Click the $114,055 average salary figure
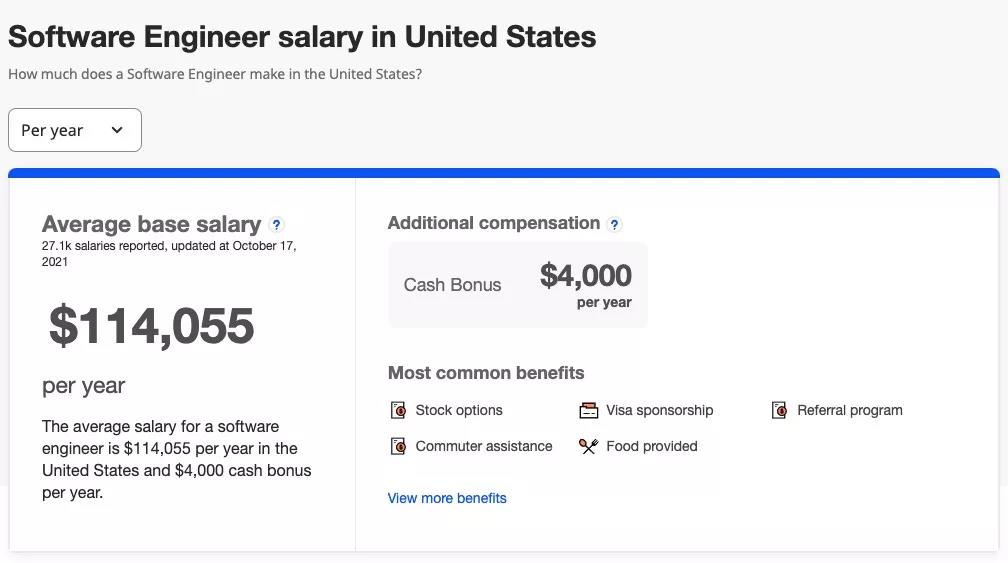 (x=152, y=326)
